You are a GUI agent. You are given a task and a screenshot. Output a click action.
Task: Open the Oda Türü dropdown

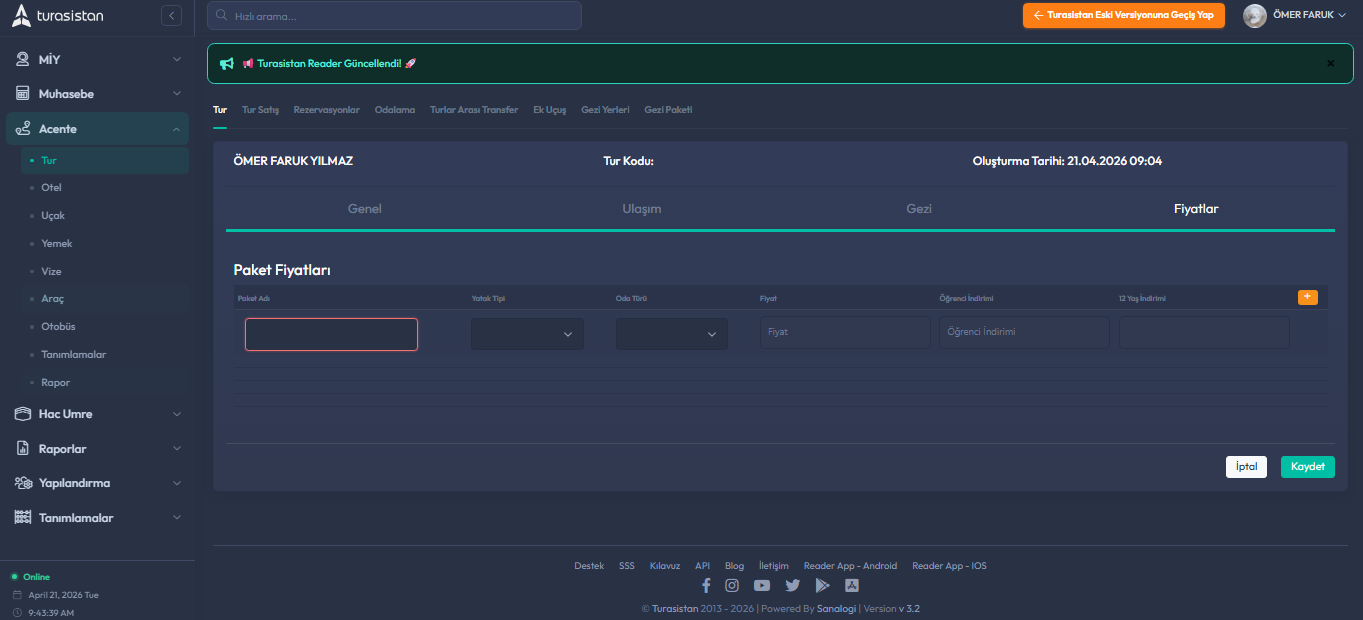pyautogui.click(x=671, y=334)
